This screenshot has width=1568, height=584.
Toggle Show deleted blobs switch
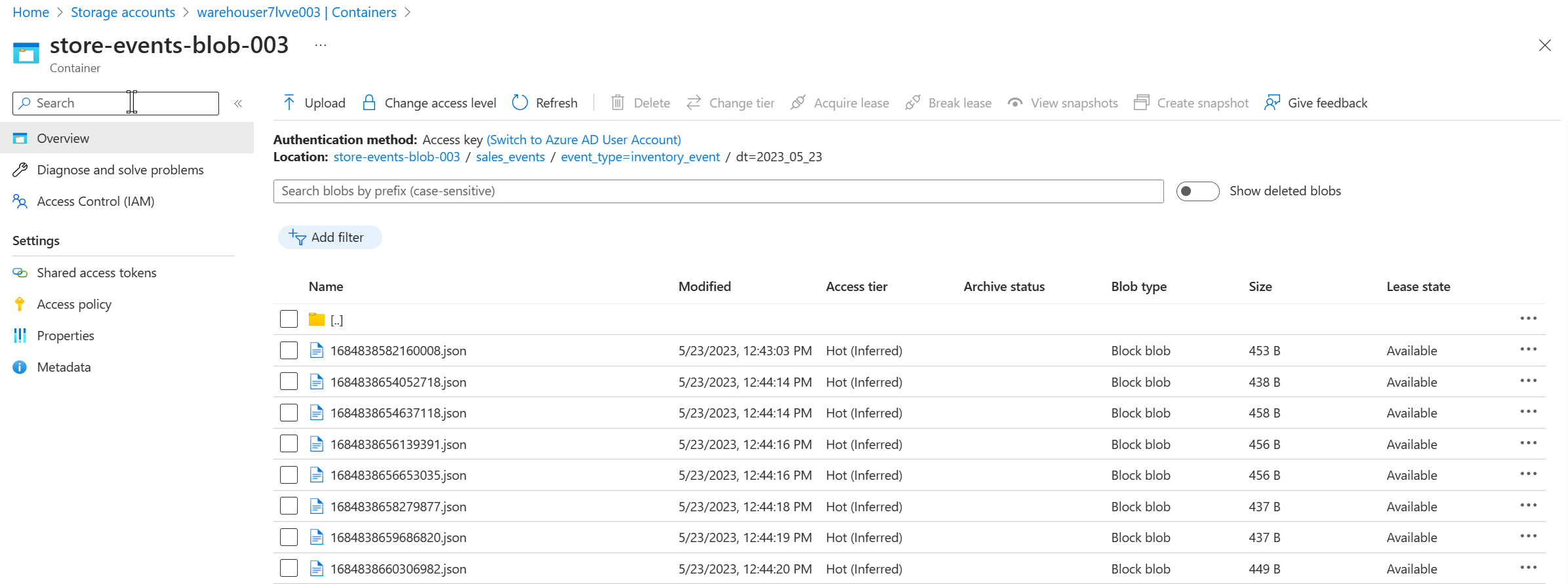[x=1197, y=191]
